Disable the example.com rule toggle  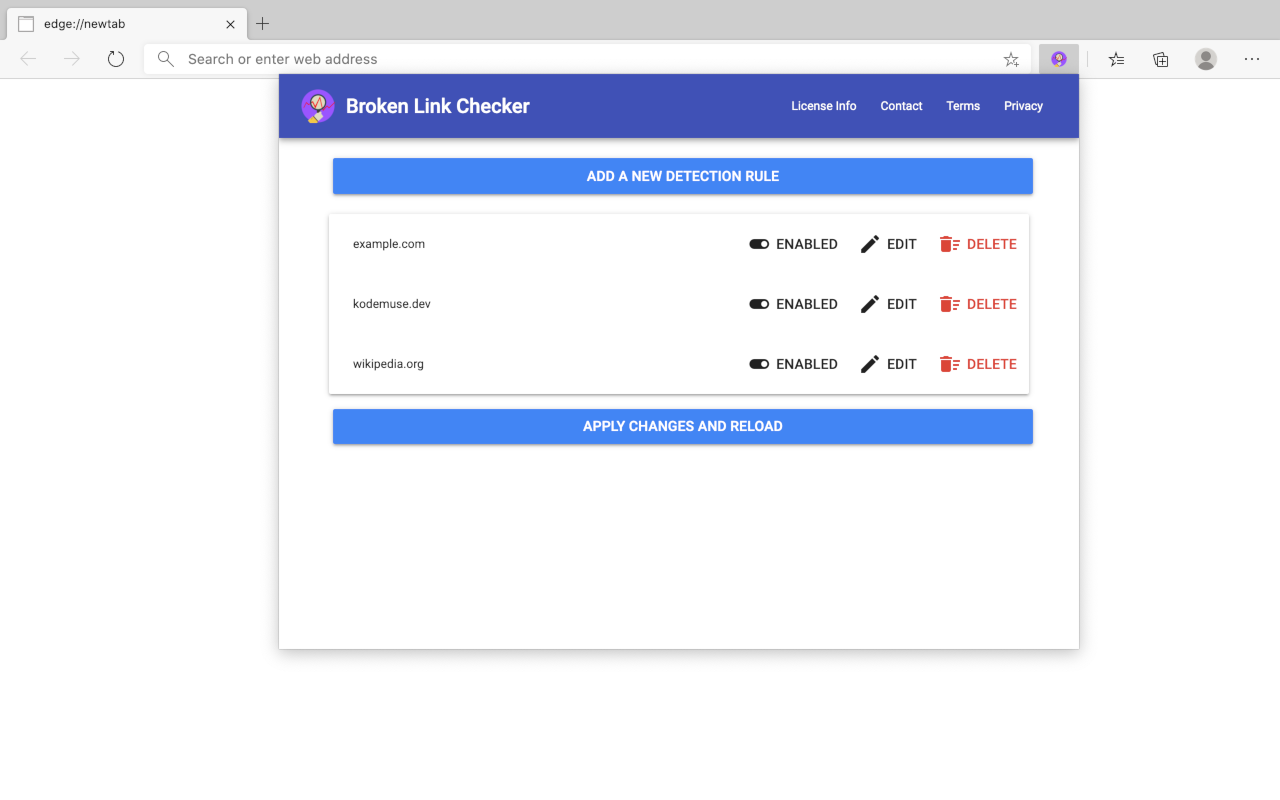pyautogui.click(x=759, y=244)
